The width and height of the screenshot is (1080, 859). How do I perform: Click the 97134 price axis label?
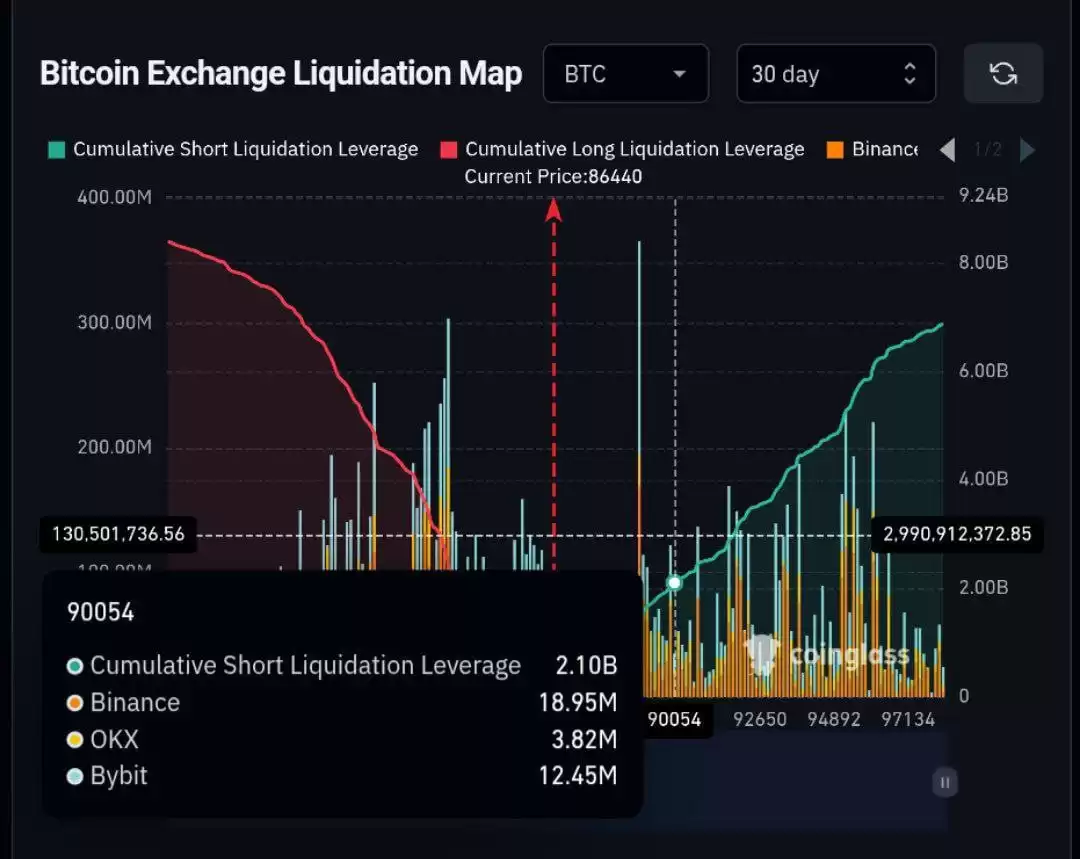click(x=908, y=720)
